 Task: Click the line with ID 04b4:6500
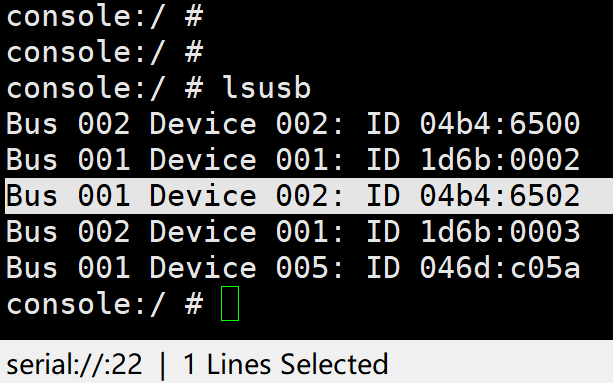click(293, 123)
